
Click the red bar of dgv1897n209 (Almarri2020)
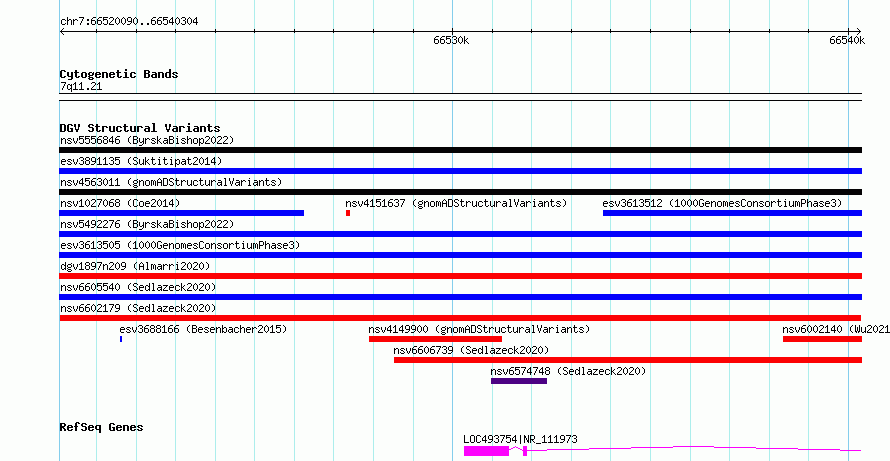[460, 276]
